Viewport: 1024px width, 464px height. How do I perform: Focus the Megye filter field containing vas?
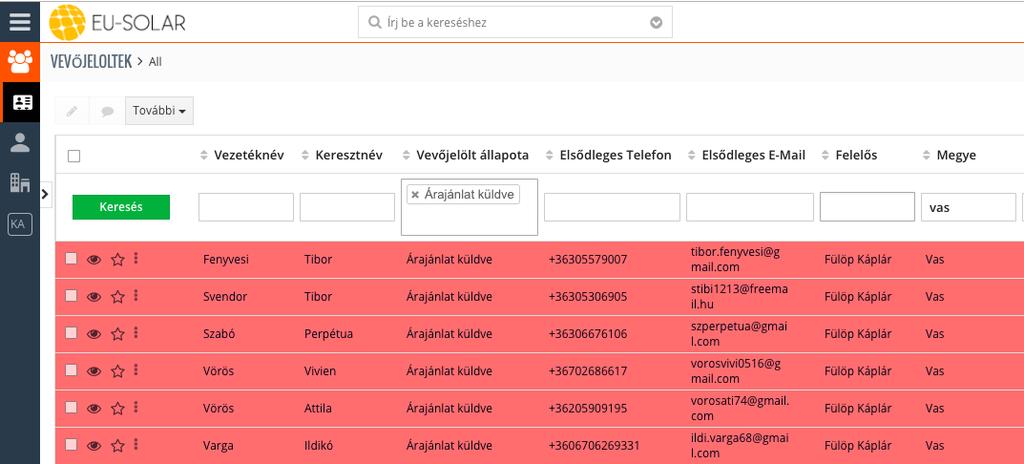(968, 207)
